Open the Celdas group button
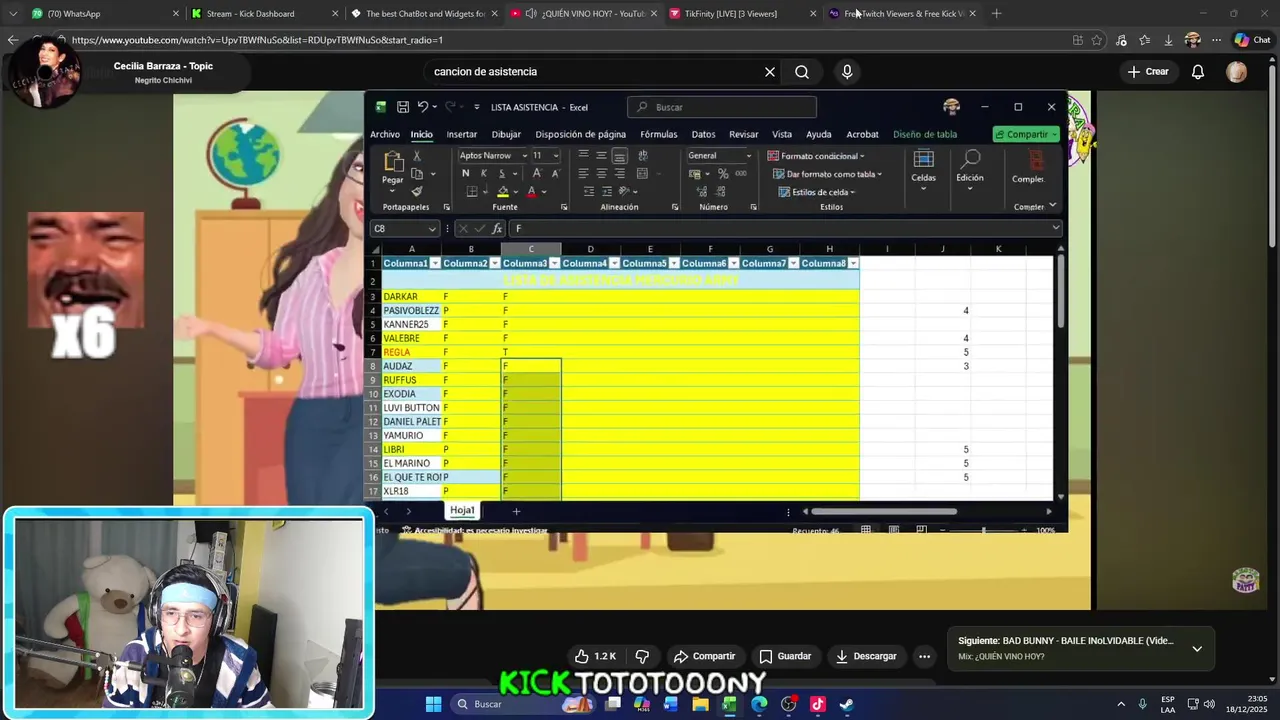 (x=924, y=171)
